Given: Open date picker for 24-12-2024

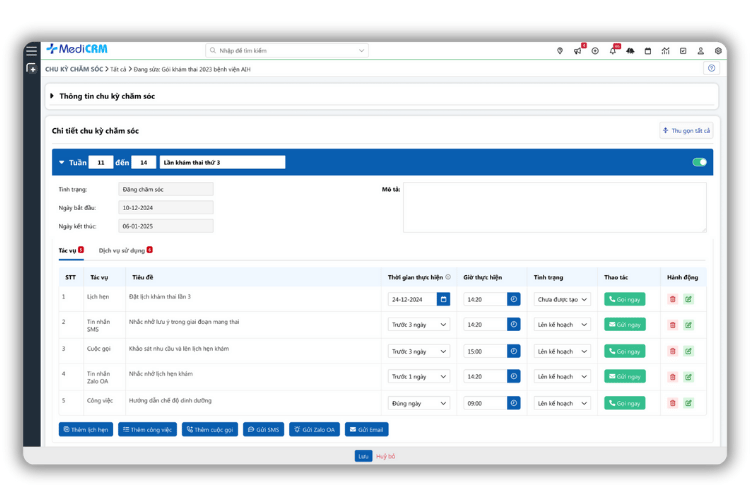Looking at the screenshot, I should click(x=443, y=299).
